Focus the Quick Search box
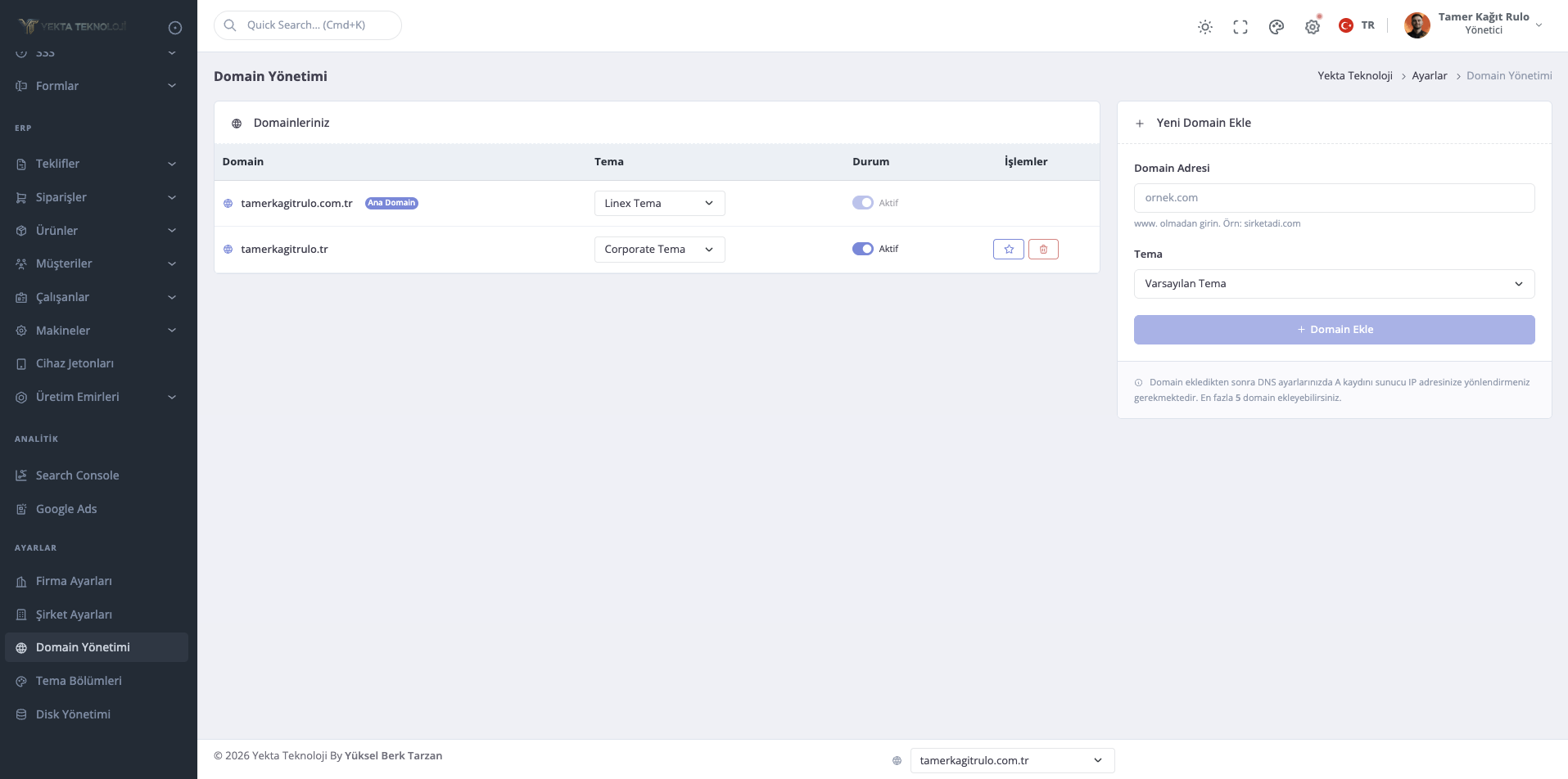The height and width of the screenshot is (779, 1568). point(308,25)
